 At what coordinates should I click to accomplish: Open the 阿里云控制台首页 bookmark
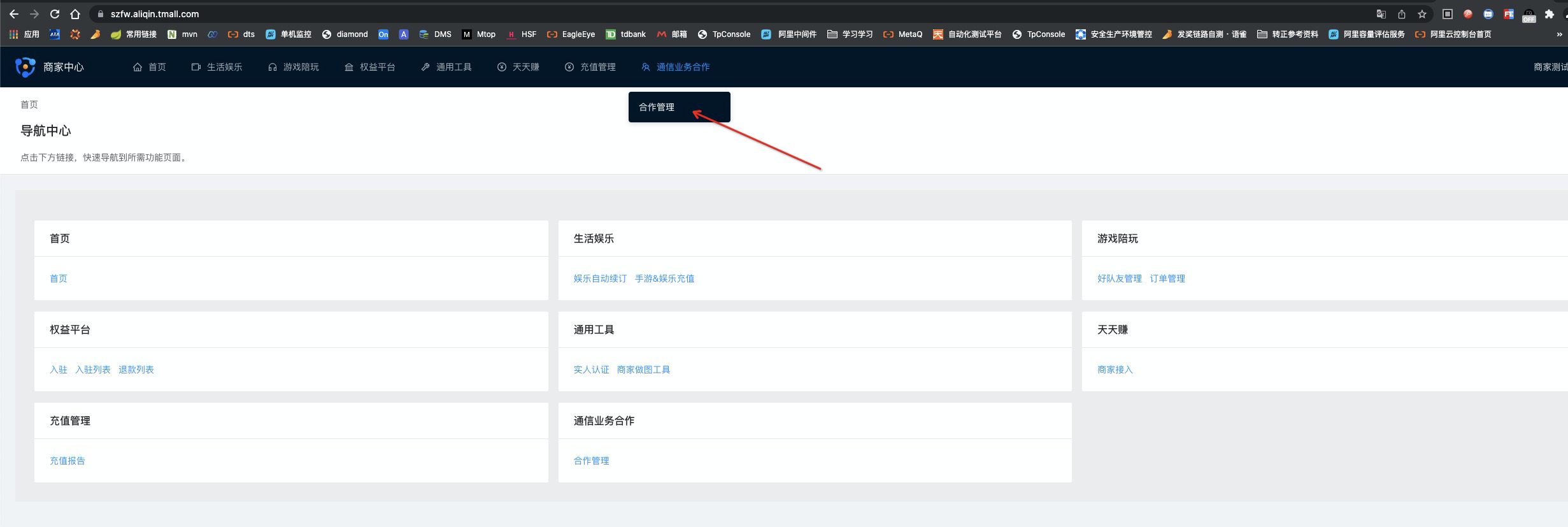point(1453,34)
